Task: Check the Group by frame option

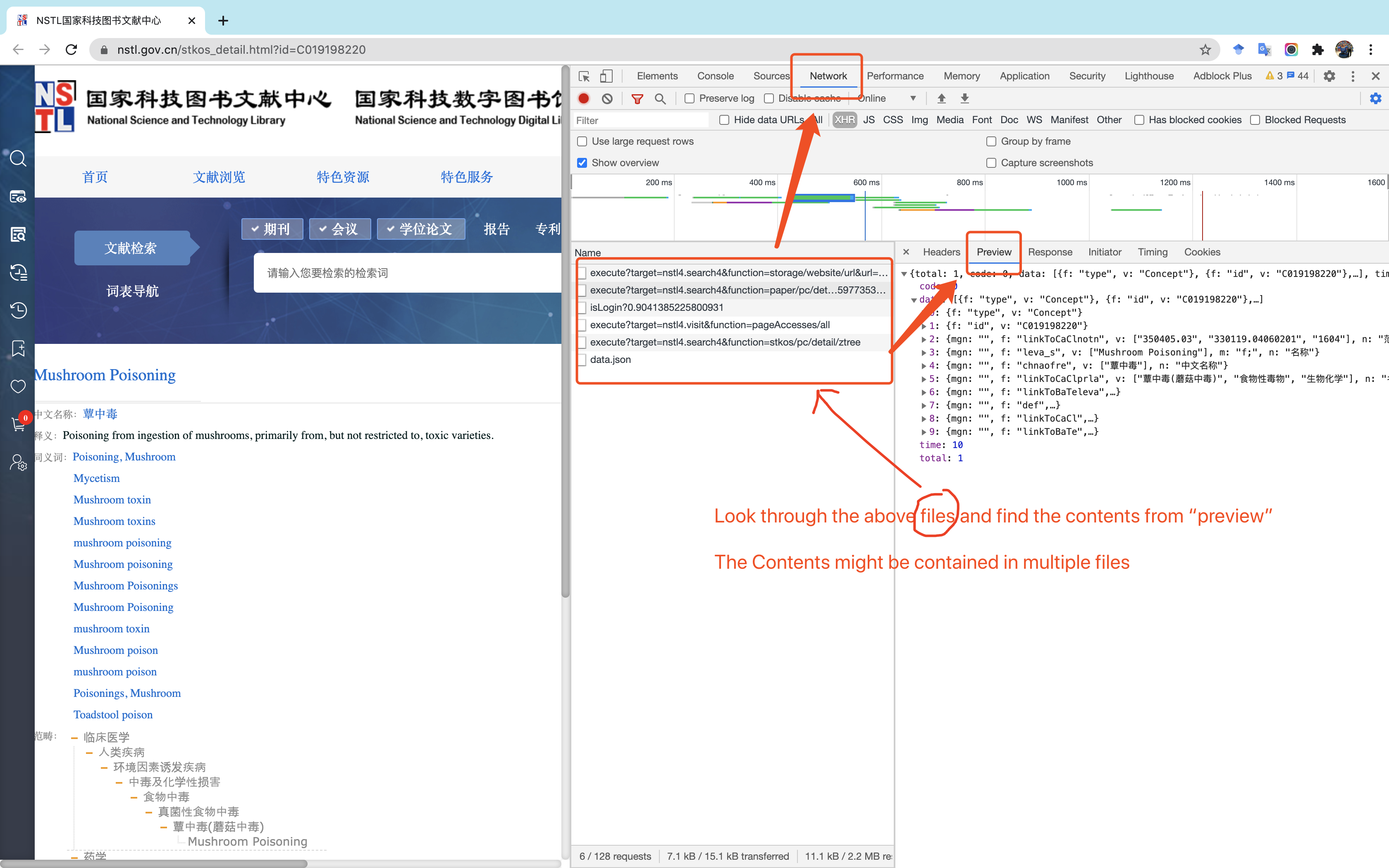Action: pyautogui.click(x=991, y=142)
